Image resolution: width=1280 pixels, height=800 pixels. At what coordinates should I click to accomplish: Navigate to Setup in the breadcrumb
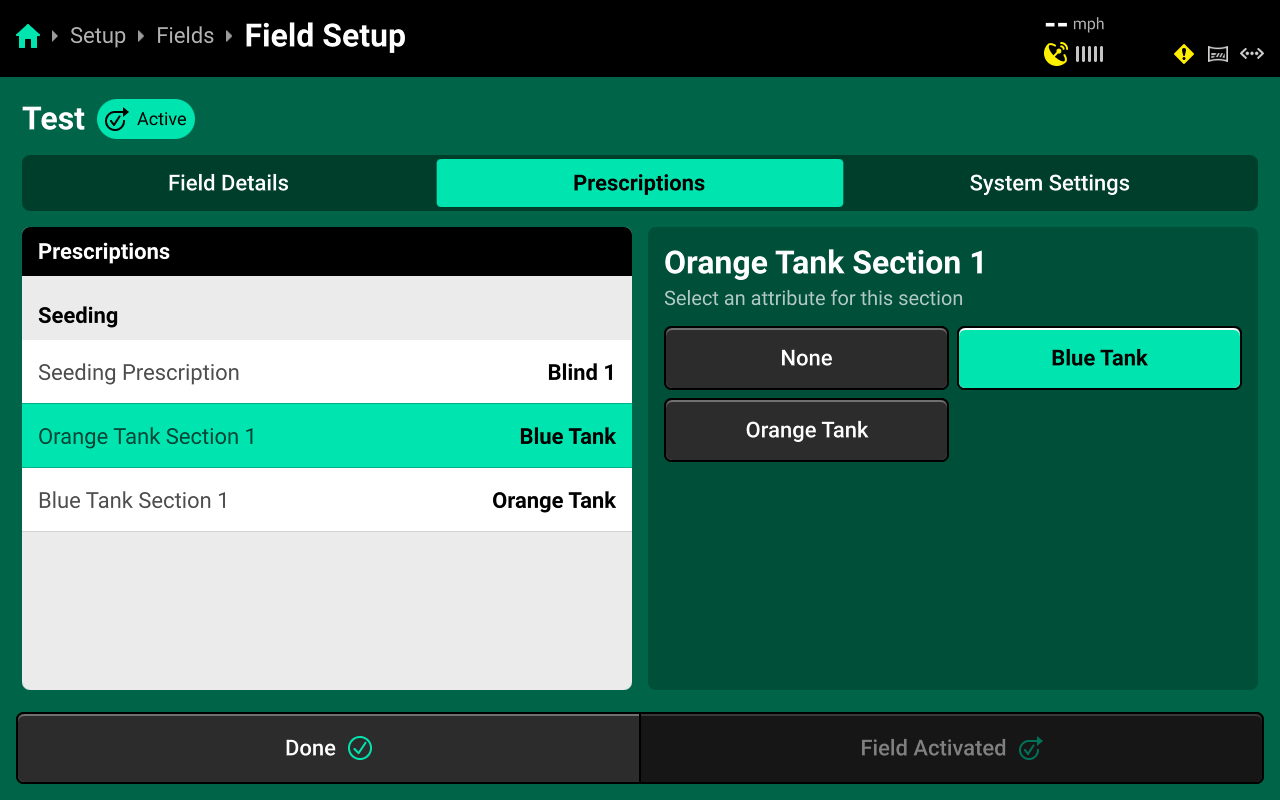click(x=98, y=36)
